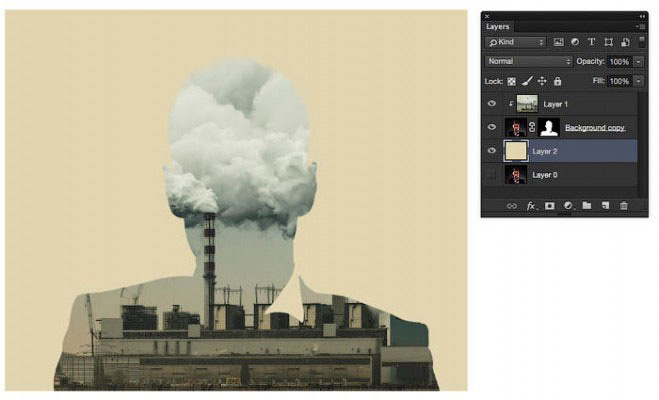
Task: Open the Opacity slider arrow
Action: [638, 62]
